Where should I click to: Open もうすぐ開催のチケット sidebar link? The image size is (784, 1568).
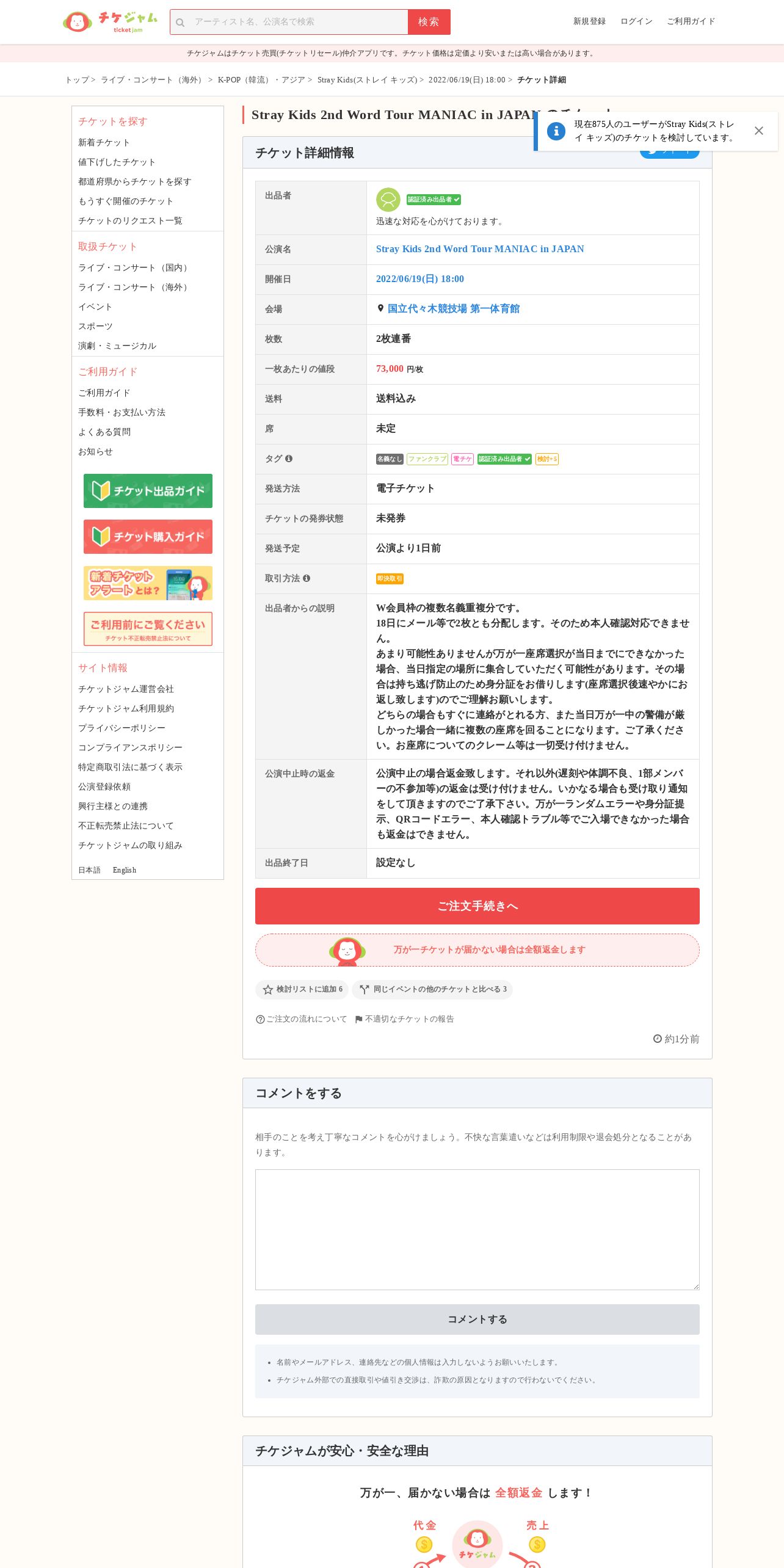pos(126,201)
